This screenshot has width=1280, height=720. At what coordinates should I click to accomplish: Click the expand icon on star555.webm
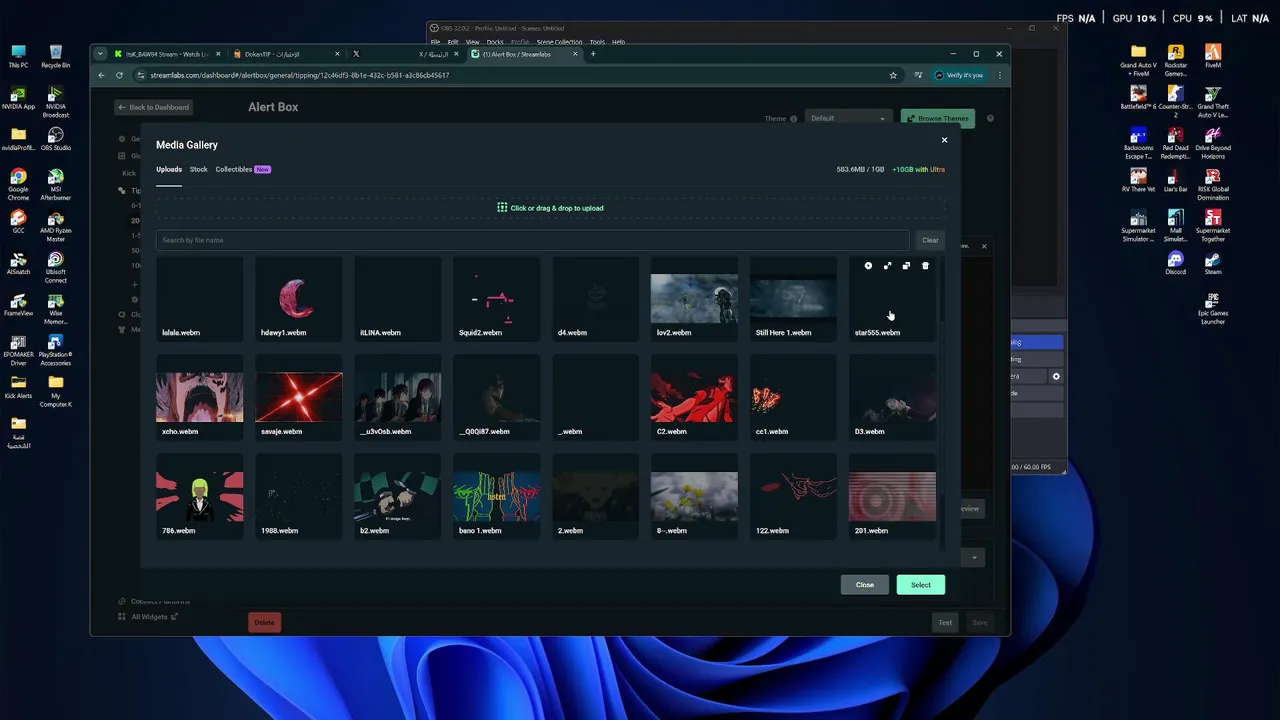[x=887, y=266]
